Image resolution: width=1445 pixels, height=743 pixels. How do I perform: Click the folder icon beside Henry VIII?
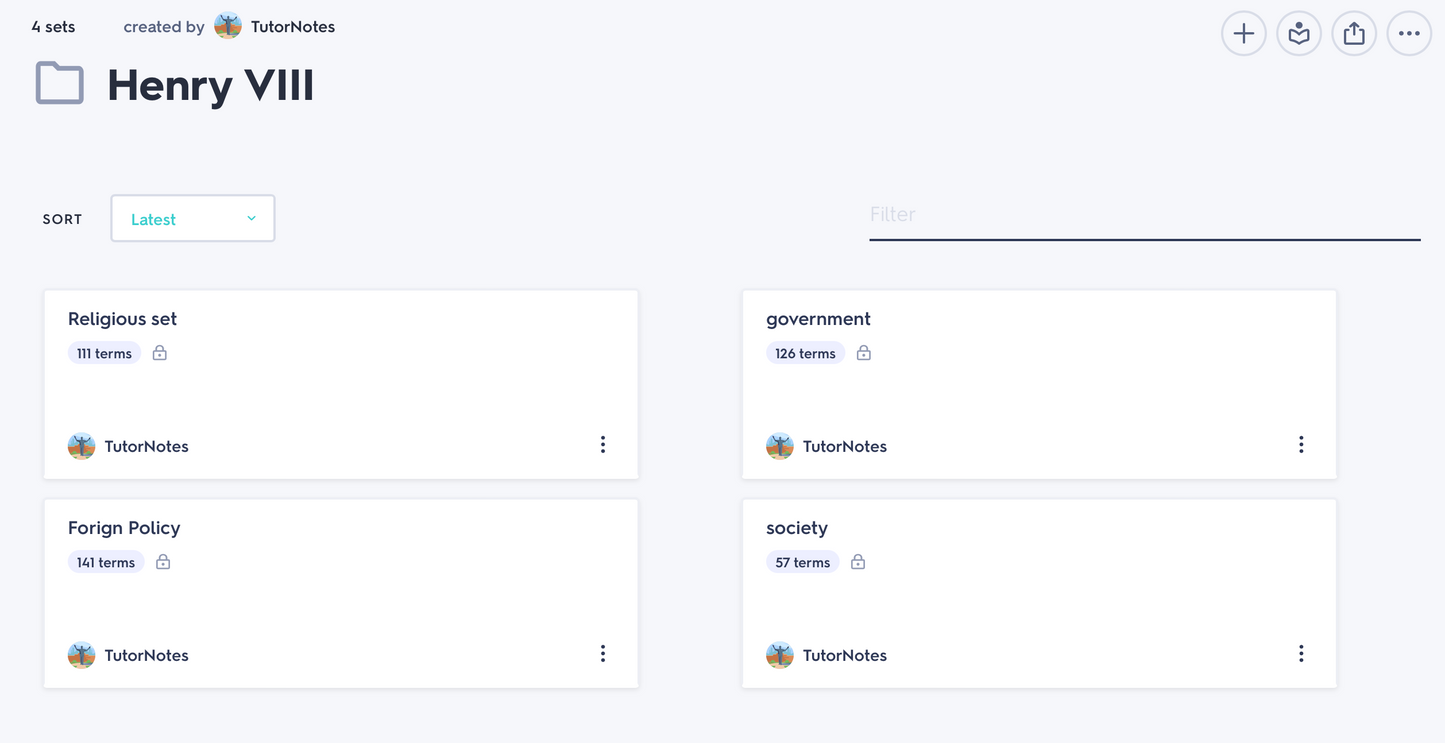pos(60,84)
